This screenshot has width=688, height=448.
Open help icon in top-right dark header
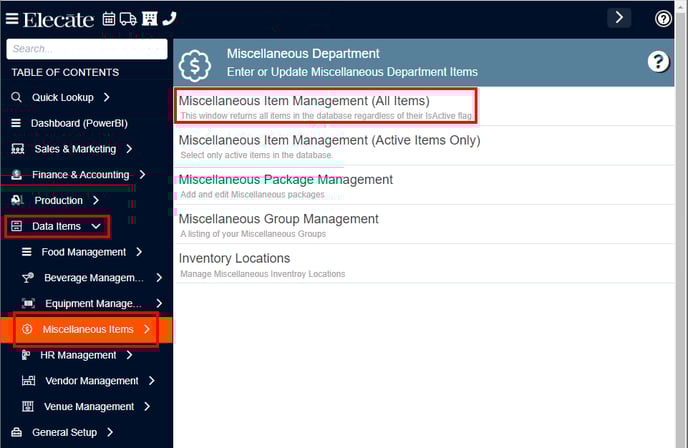tap(663, 18)
